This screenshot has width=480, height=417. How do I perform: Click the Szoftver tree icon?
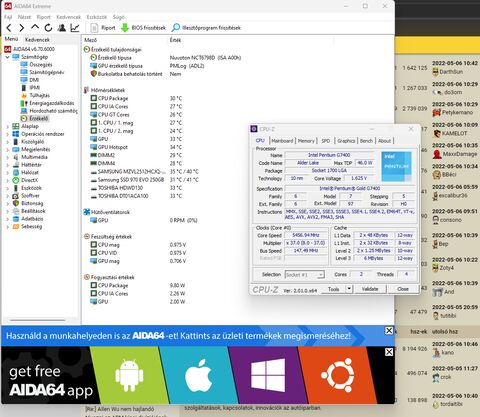tap(16, 196)
